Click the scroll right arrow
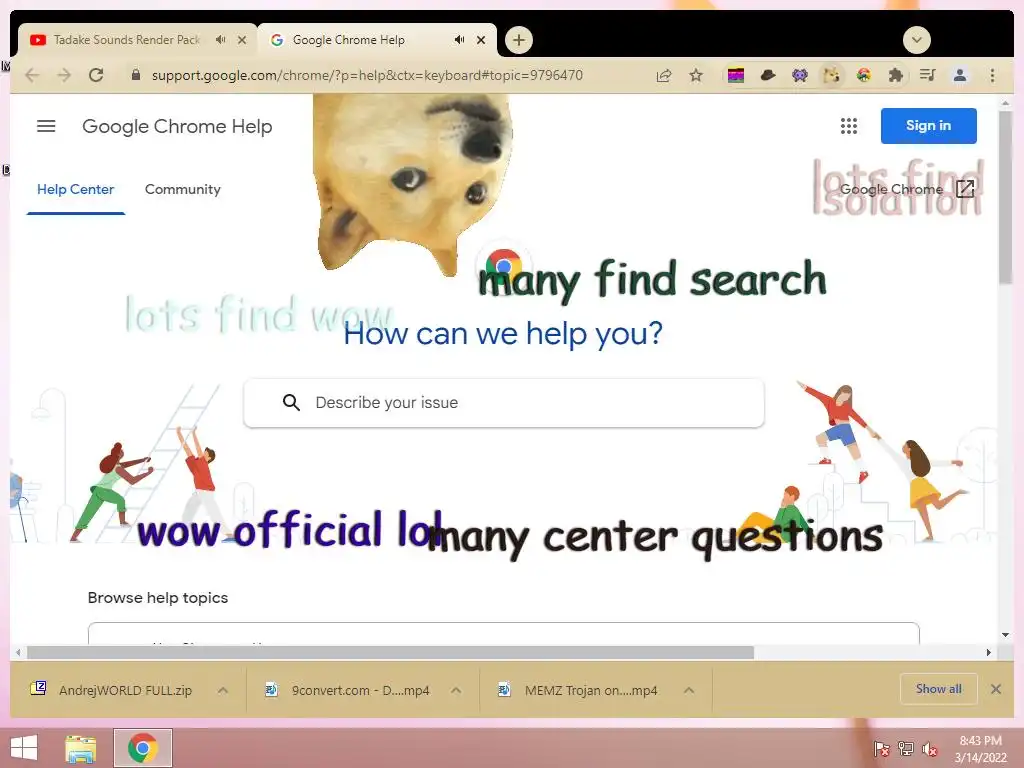 pos(989,652)
